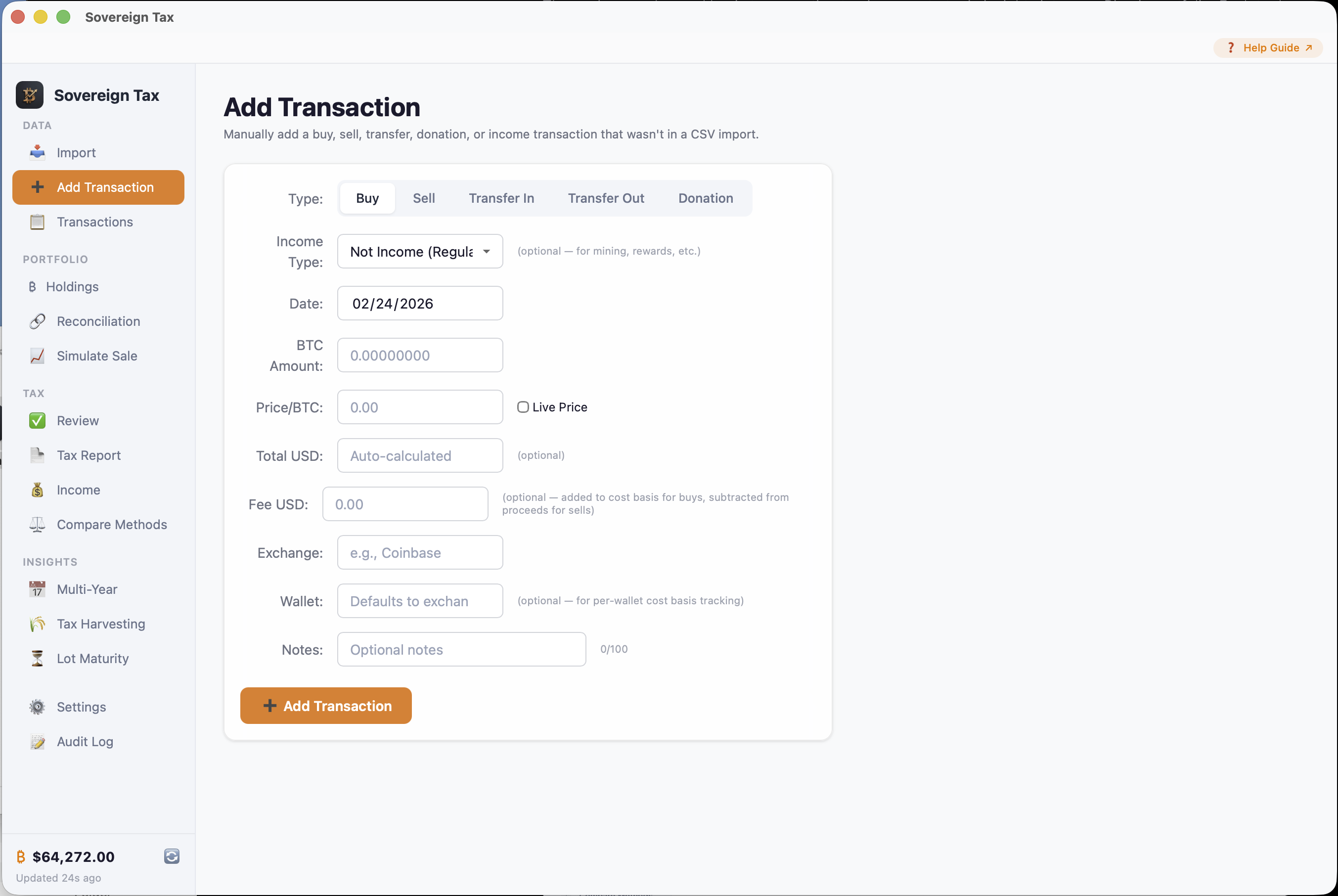Switch to the Transfer Out tab
The height and width of the screenshot is (896, 1338).
click(x=606, y=198)
